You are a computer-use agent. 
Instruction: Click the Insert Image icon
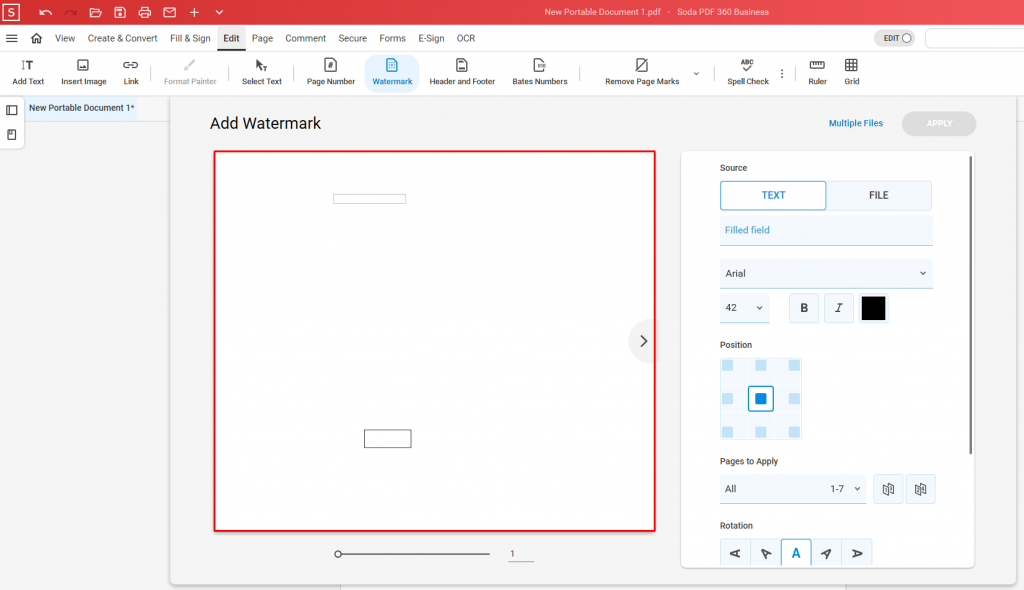click(x=83, y=66)
